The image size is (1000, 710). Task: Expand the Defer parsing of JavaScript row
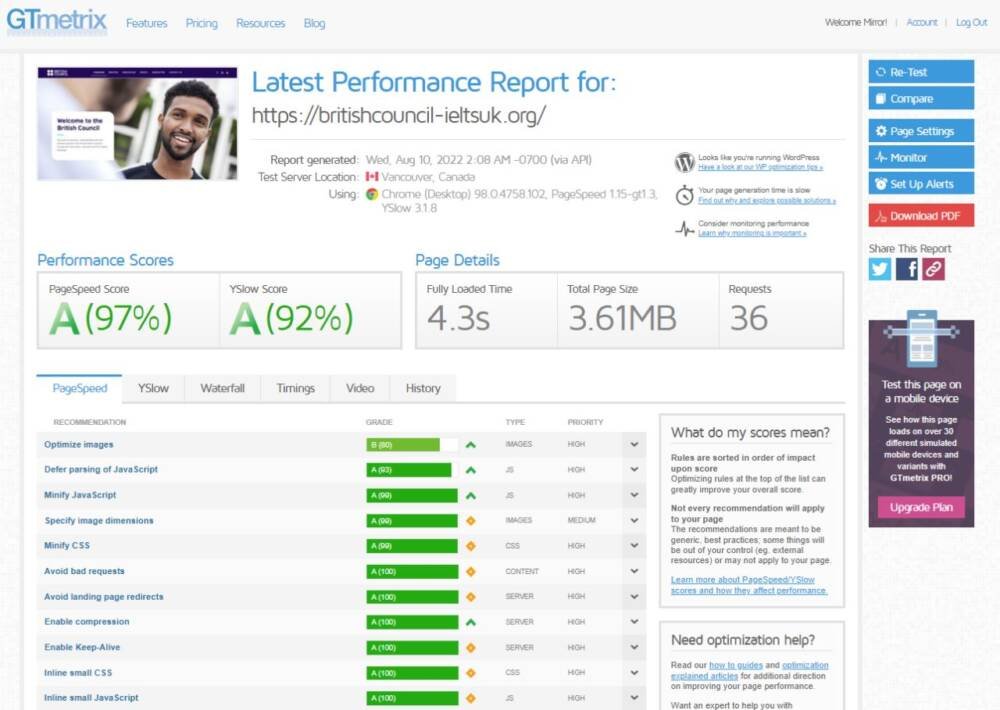[x=634, y=470]
